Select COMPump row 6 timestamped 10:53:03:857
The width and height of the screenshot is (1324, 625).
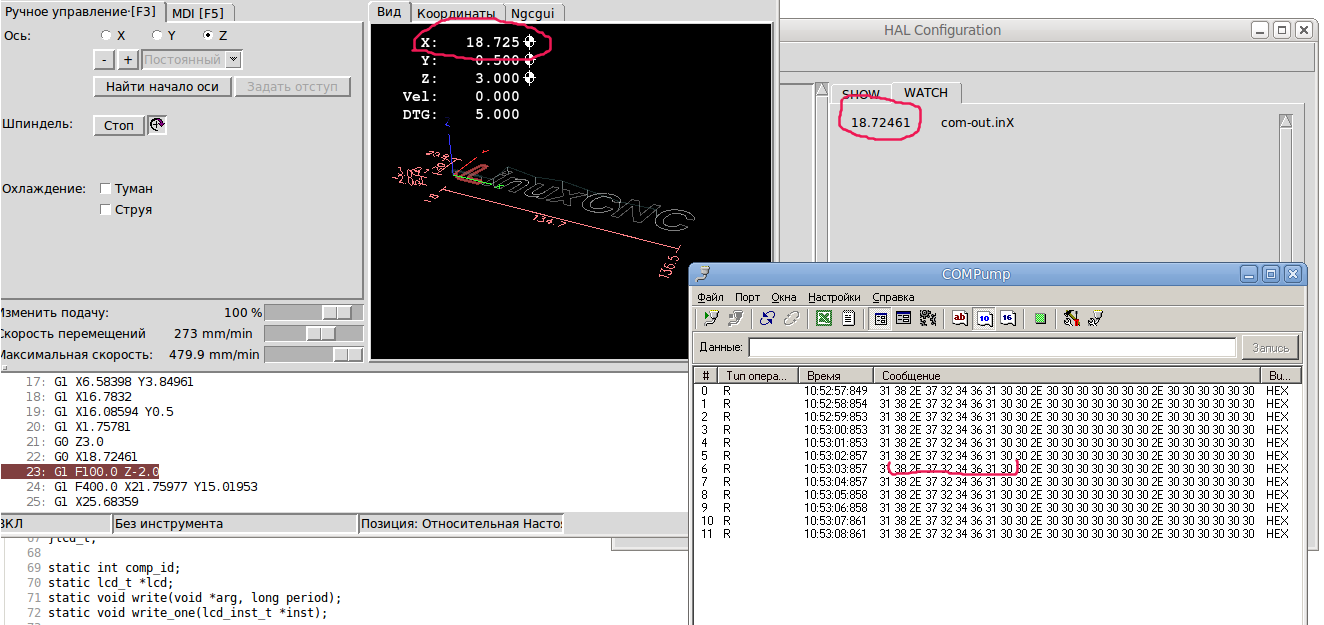click(x=997, y=468)
